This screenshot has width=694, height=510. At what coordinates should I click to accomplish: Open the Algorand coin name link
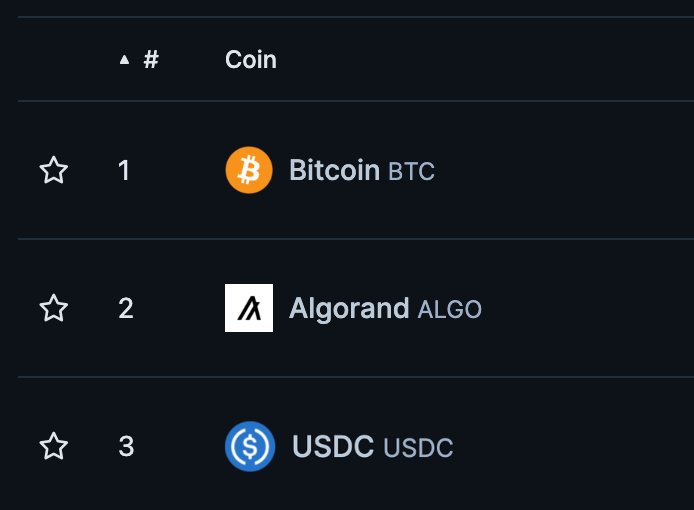point(349,308)
